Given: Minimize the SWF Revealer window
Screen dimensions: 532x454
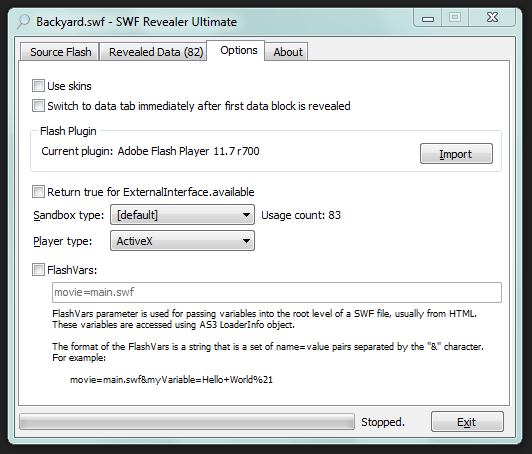Looking at the screenshot, I should click(428, 18).
